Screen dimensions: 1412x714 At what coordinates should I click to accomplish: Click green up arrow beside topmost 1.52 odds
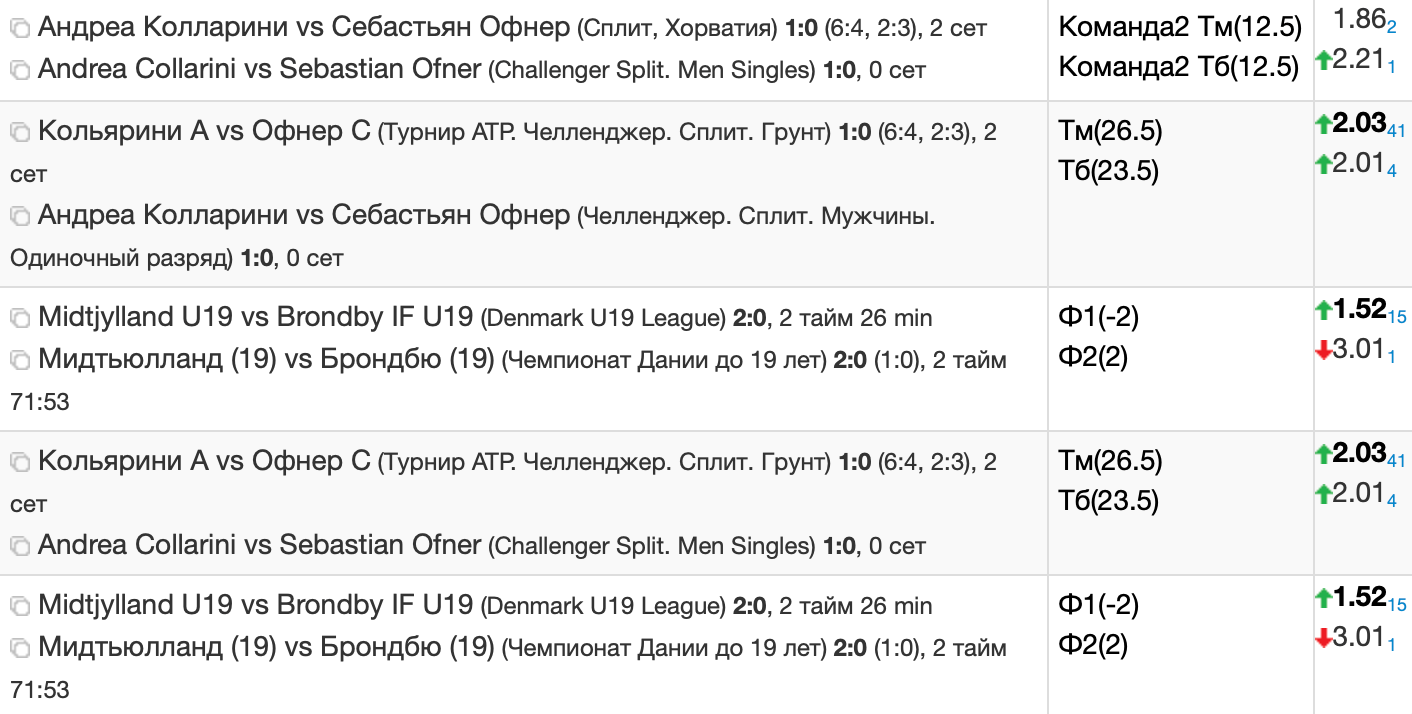click(x=1323, y=311)
